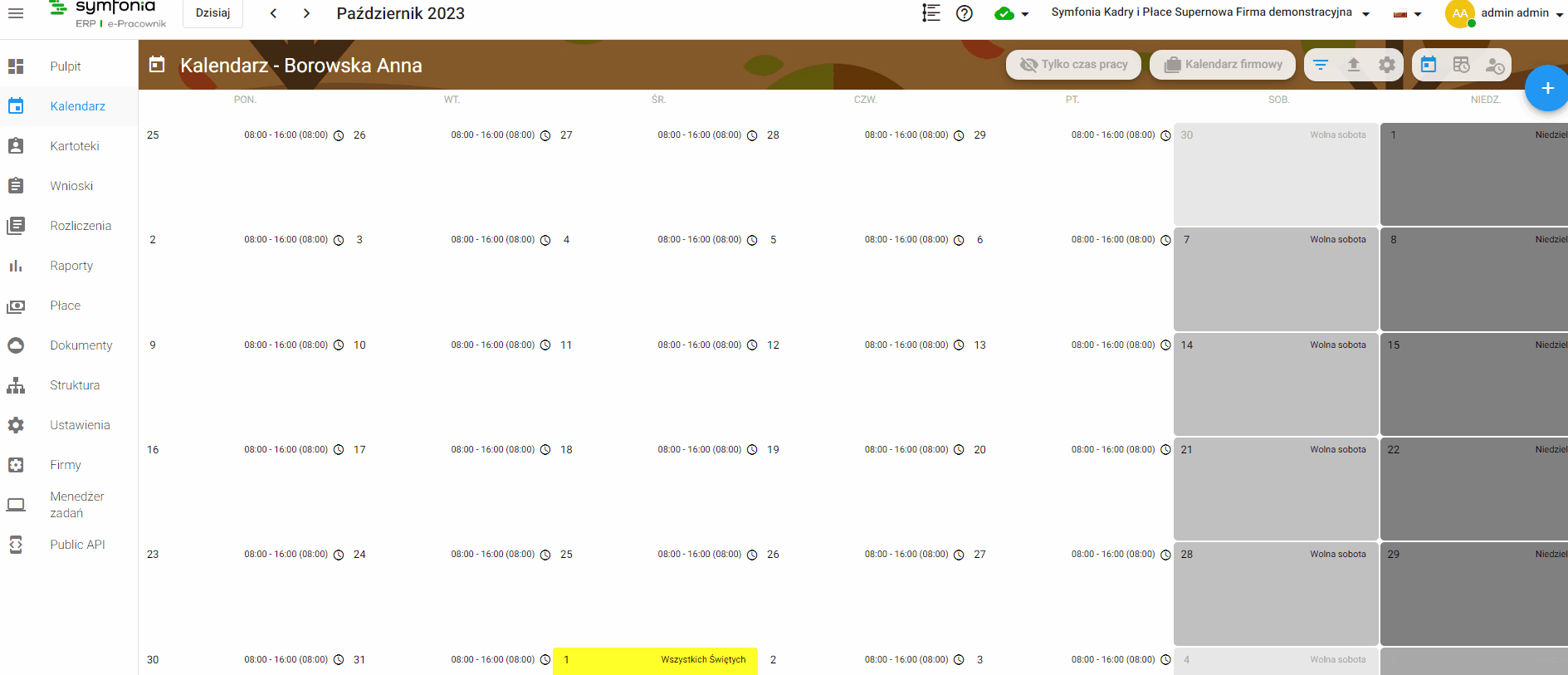Viewport: 1568px width, 675px height.
Task: Open Wnioski in the sidebar
Action: (69, 186)
